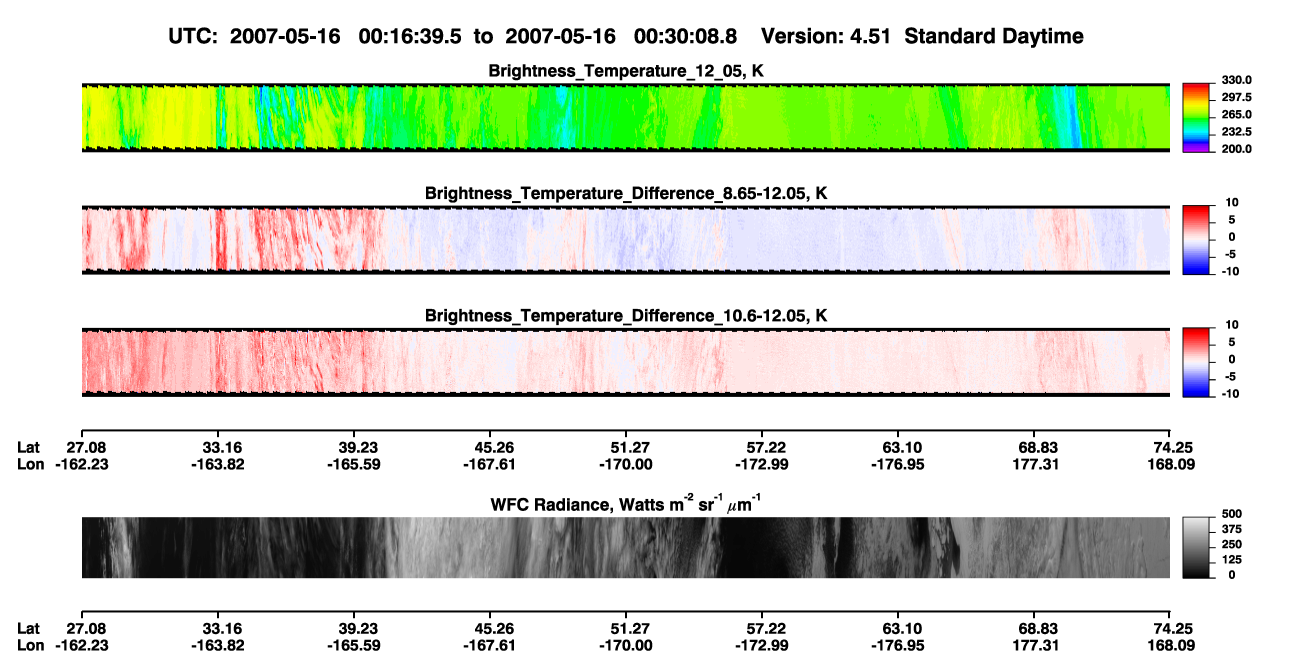
Task: Click the 'Lat' row label below WFC Radiance panel
Action: click(x=29, y=629)
